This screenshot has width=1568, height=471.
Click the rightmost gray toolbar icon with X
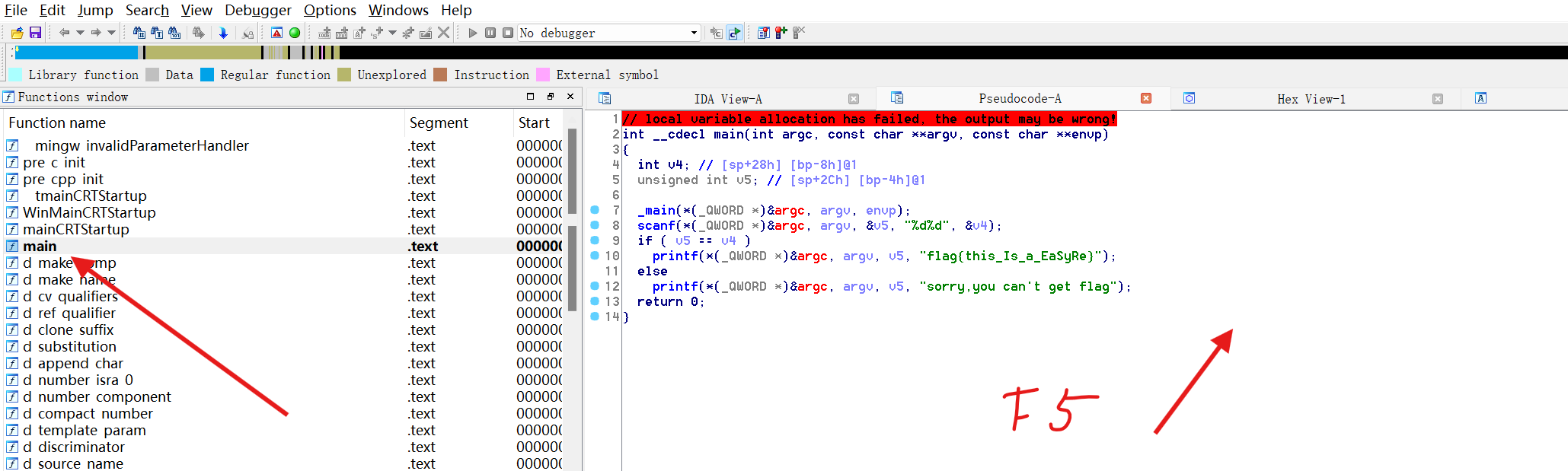pyautogui.click(x=799, y=33)
